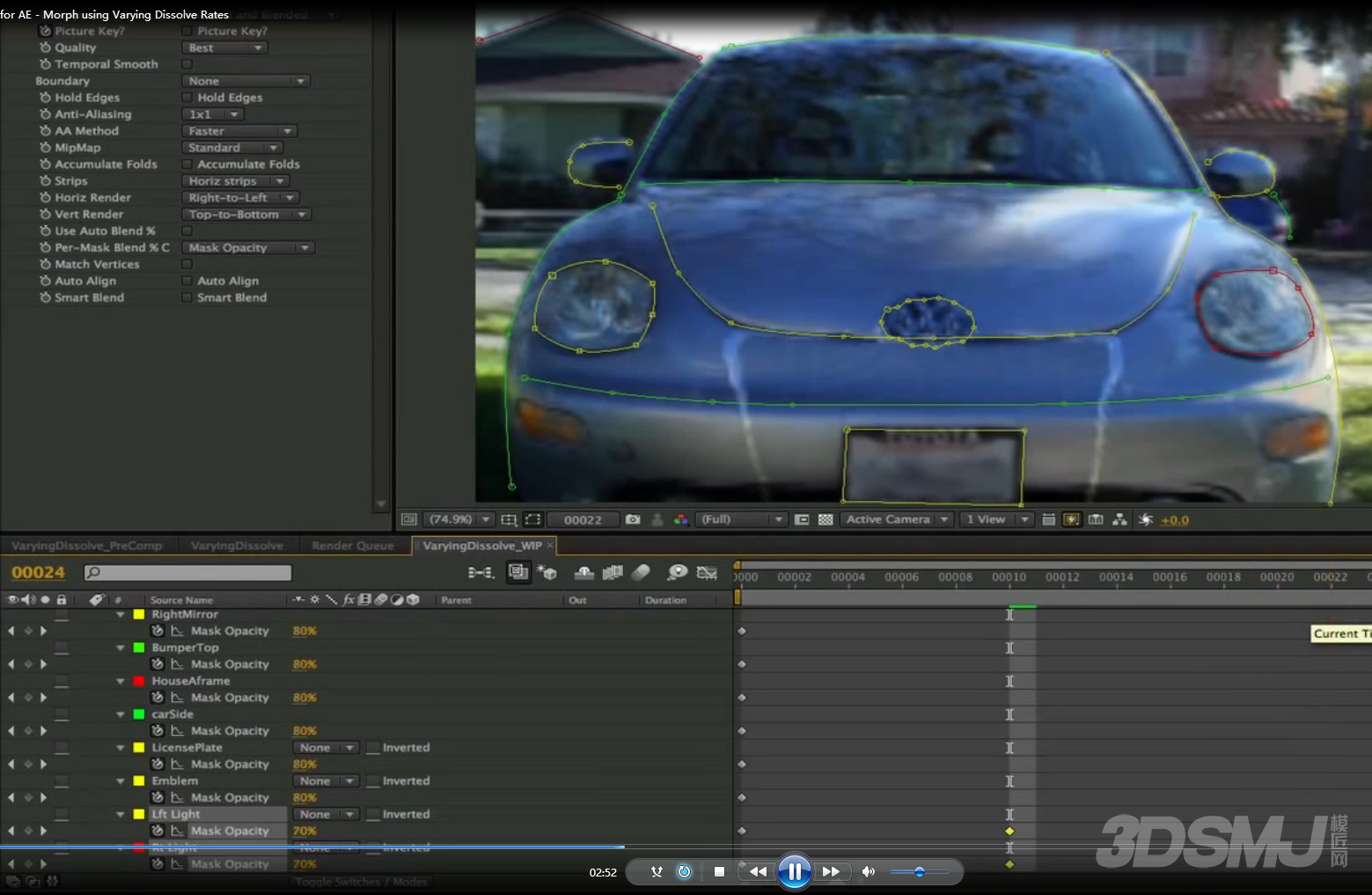Open the Strips Horiz strips dropdown
The width and height of the screenshot is (1372, 895).
235,181
